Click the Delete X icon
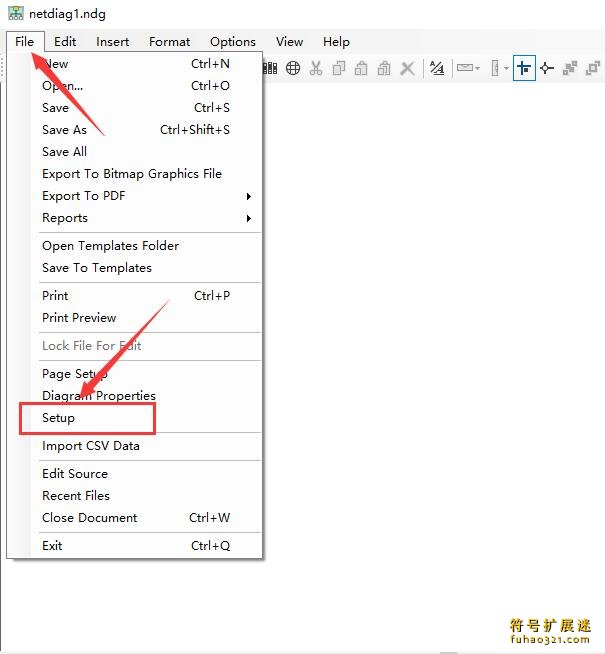Image resolution: width=605 pixels, height=654 pixels. 407,68
